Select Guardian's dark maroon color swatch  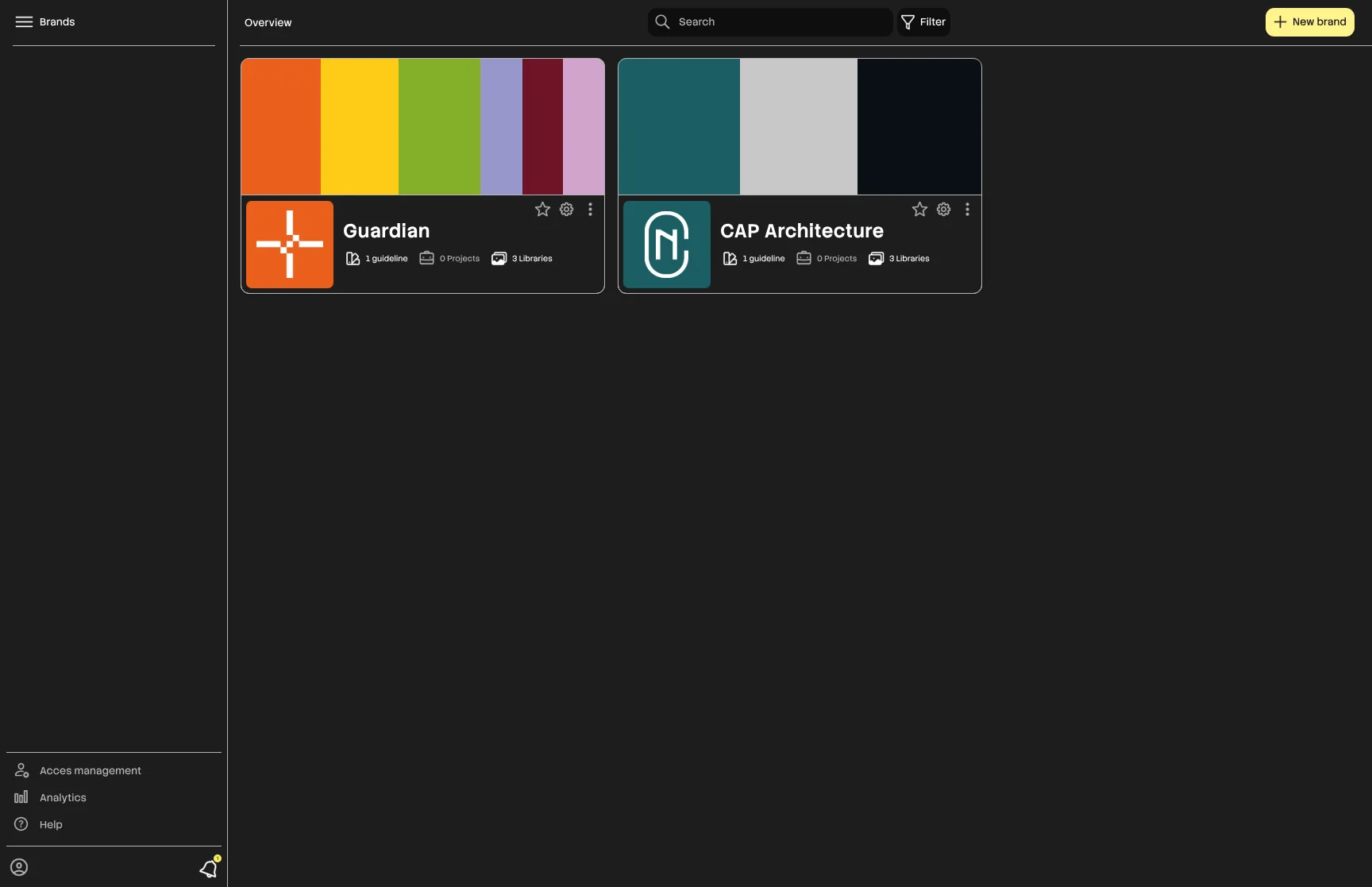point(542,126)
